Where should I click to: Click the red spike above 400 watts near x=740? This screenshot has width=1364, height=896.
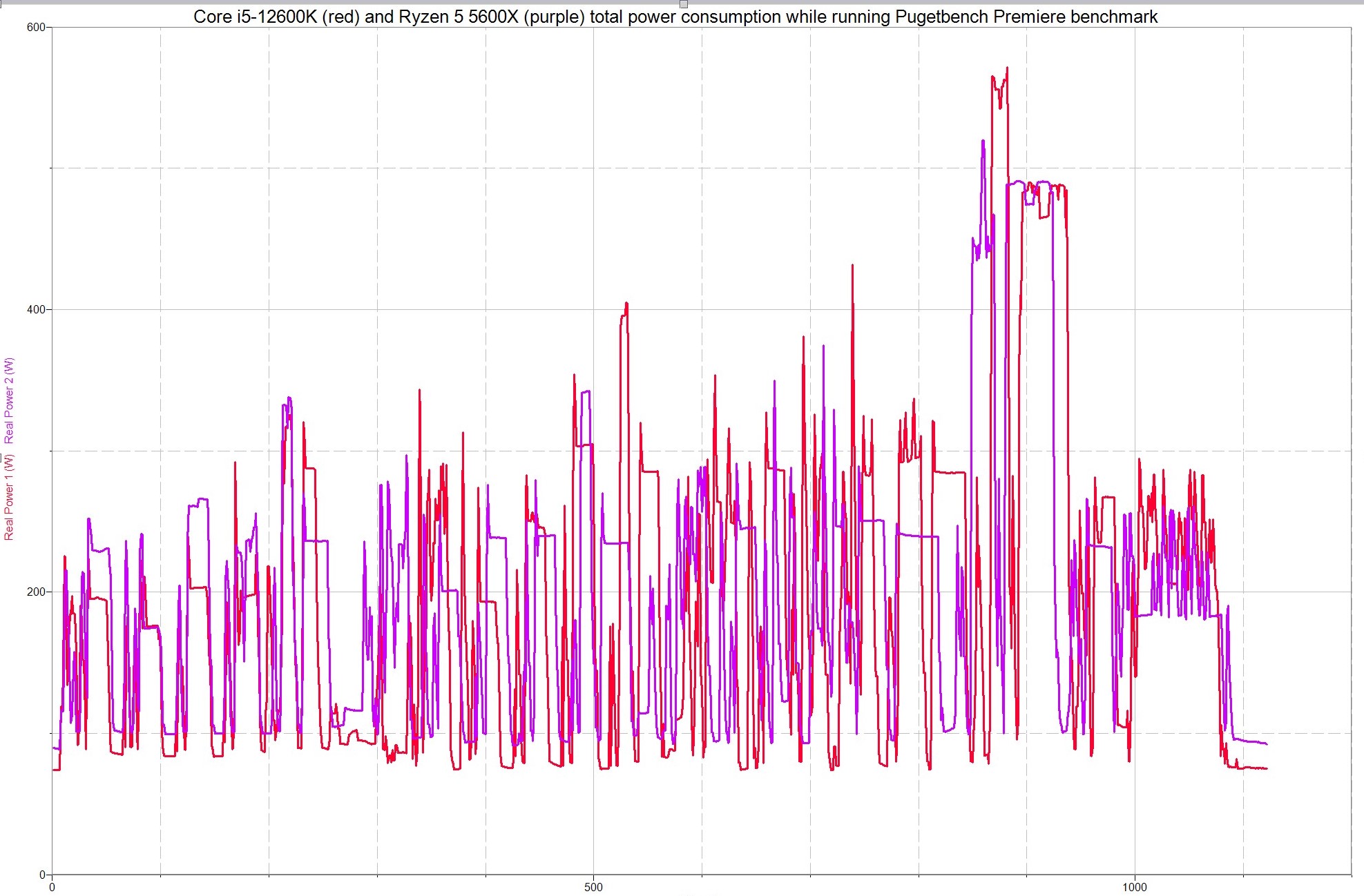852,266
